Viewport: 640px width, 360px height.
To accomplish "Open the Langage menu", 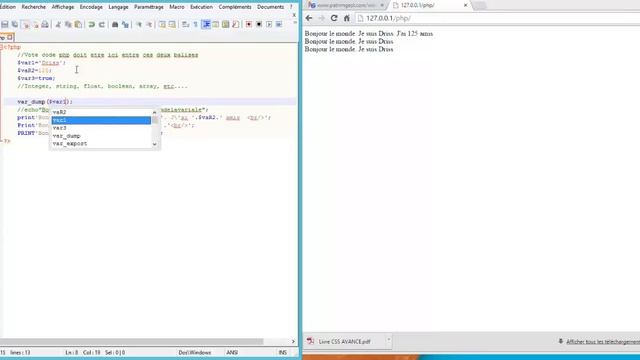I will (118, 7).
